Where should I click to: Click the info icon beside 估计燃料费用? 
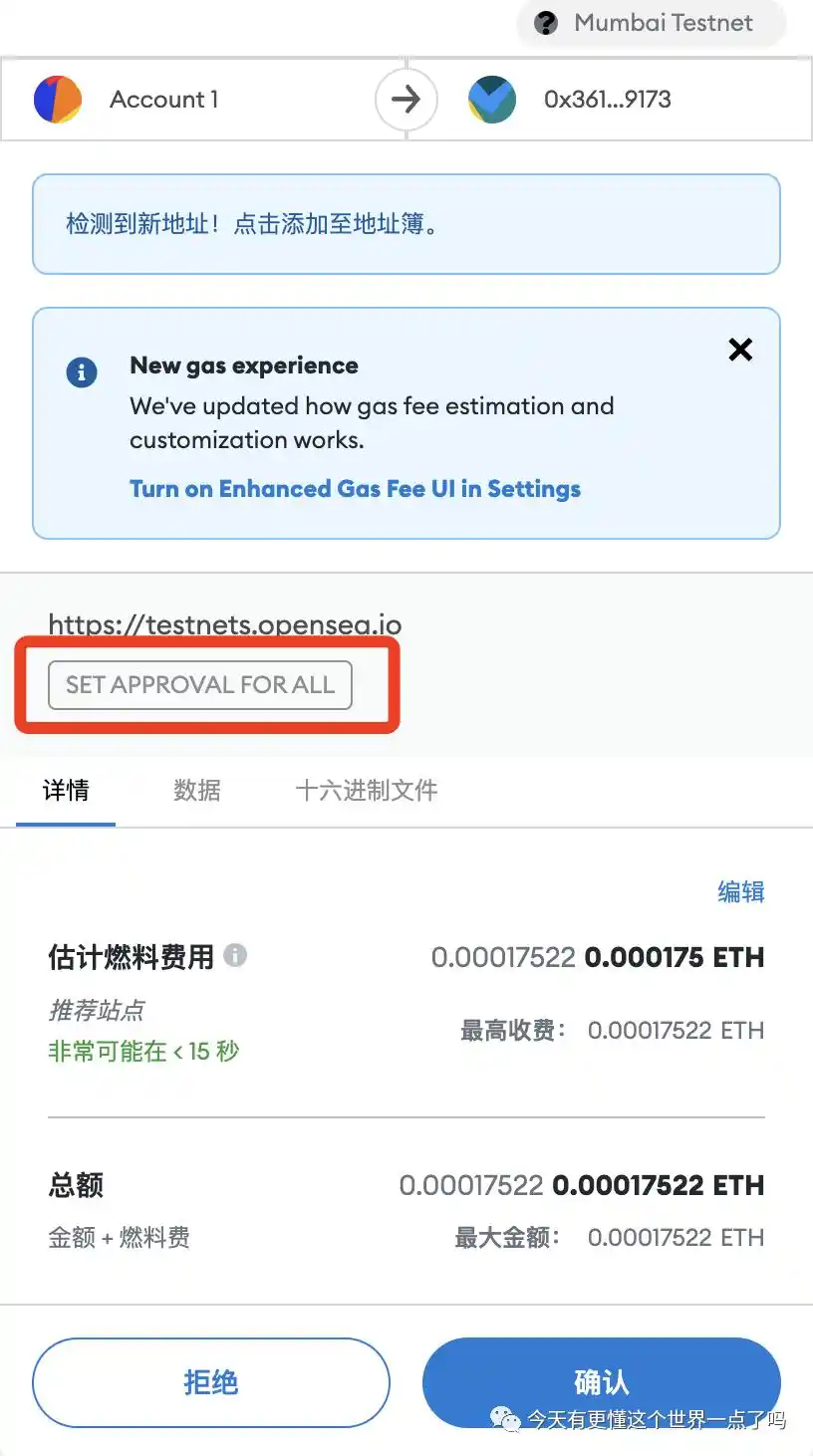click(235, 955)
